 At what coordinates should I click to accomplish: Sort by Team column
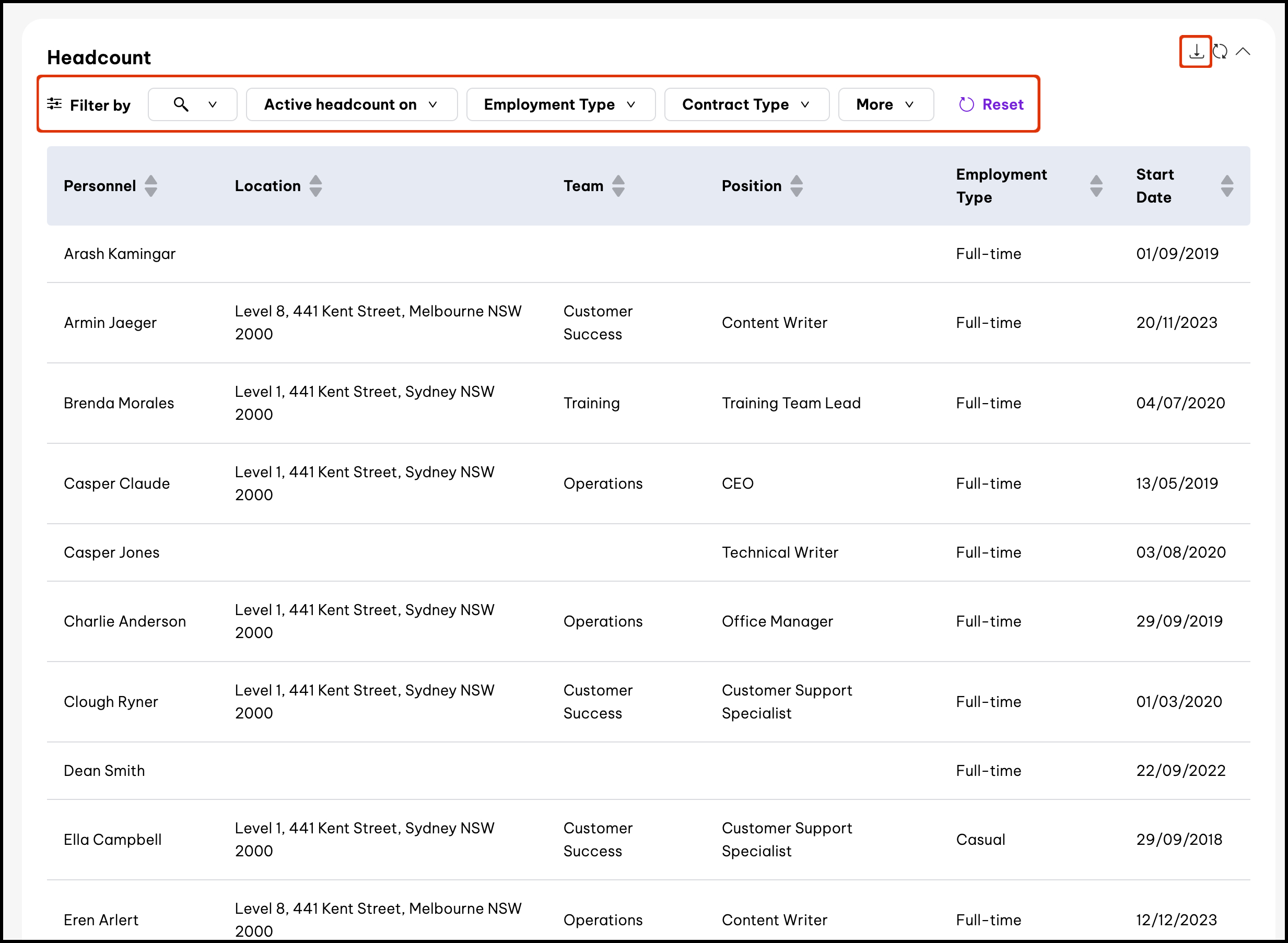point(618,186)
